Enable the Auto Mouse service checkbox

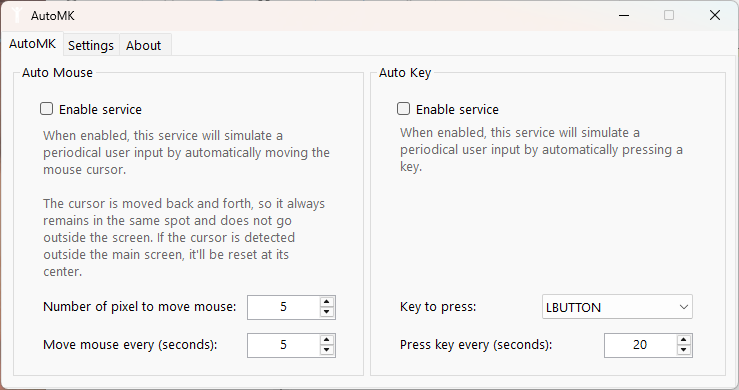point(47,109)
